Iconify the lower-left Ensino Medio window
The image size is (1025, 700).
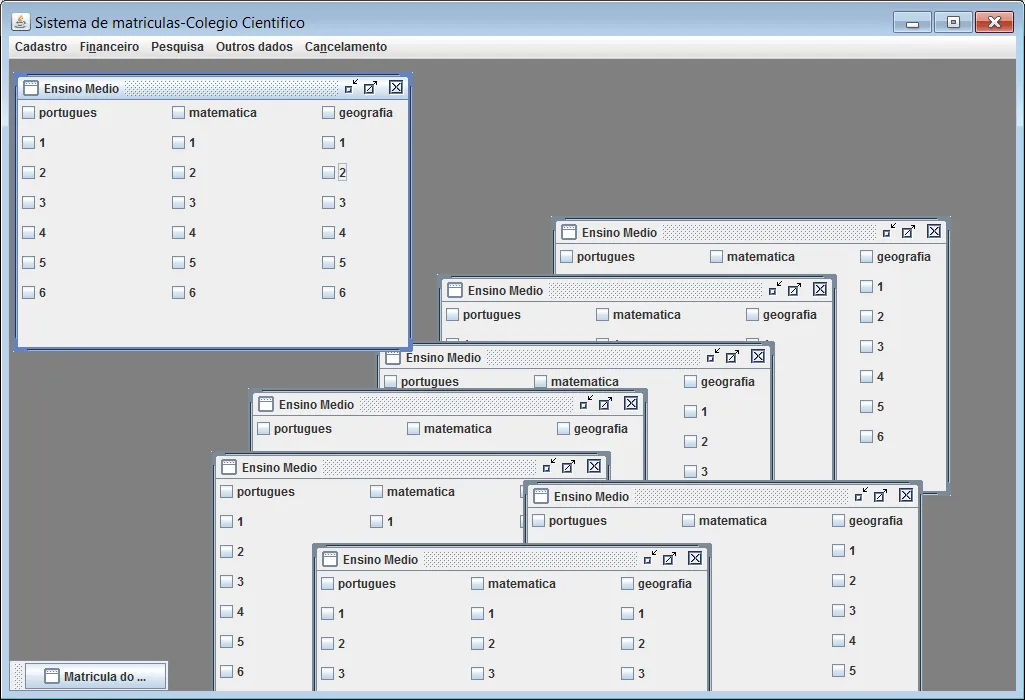tap(549, 466)
